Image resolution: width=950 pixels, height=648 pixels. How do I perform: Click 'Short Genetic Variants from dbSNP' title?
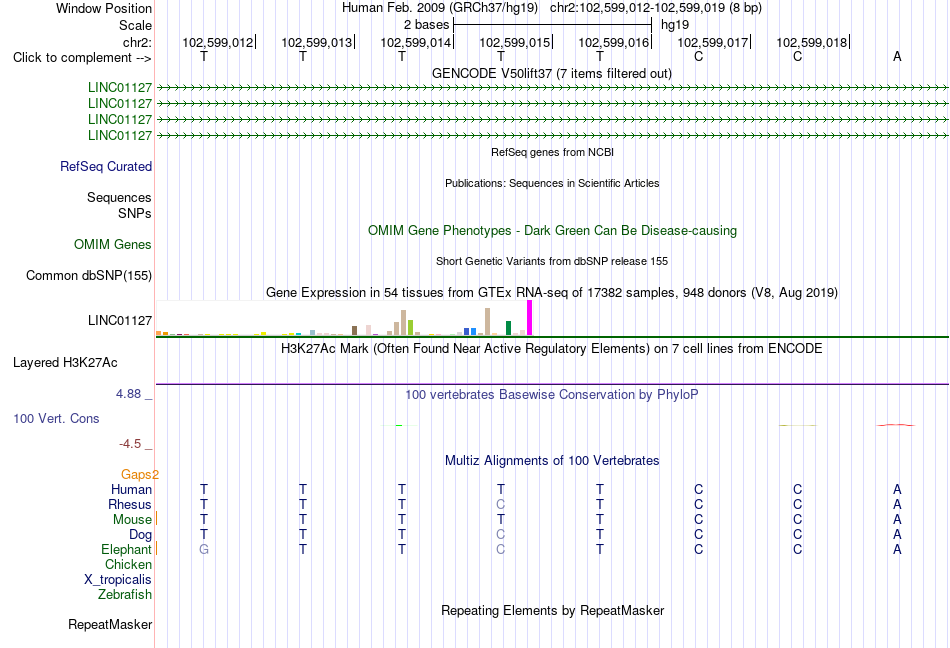552,261
